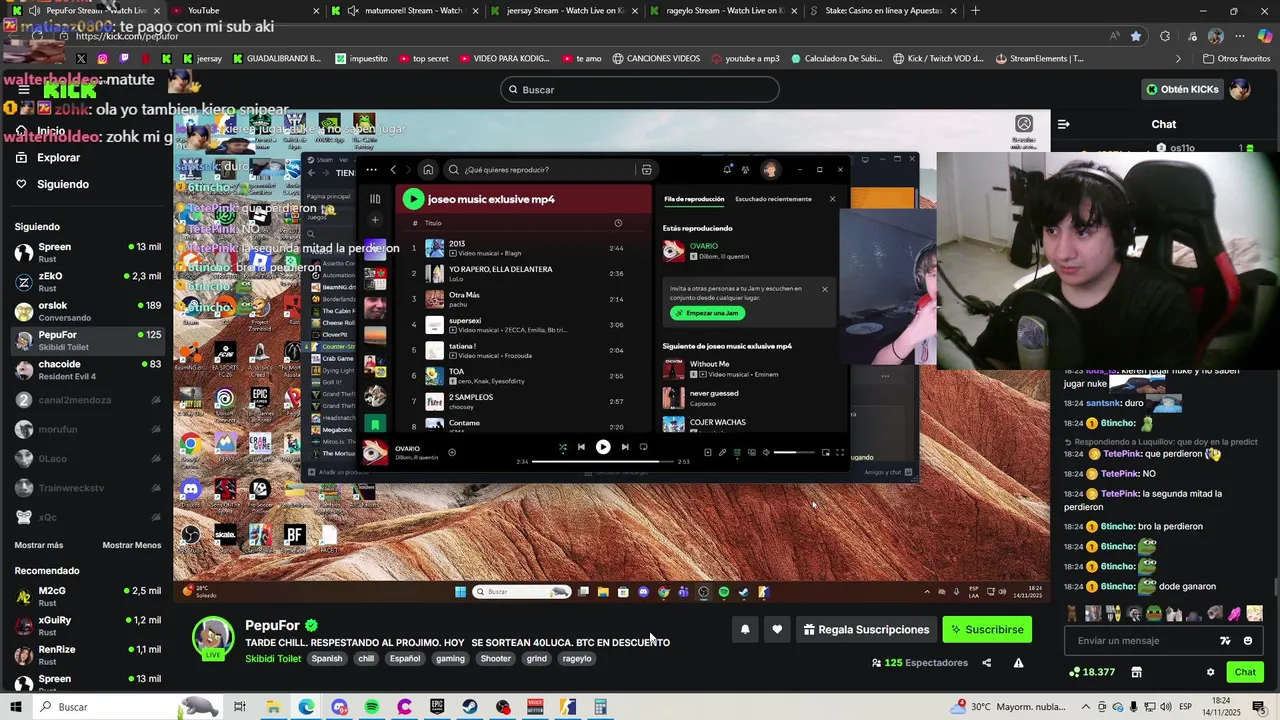Share the stream via share icon

[987, 663]
